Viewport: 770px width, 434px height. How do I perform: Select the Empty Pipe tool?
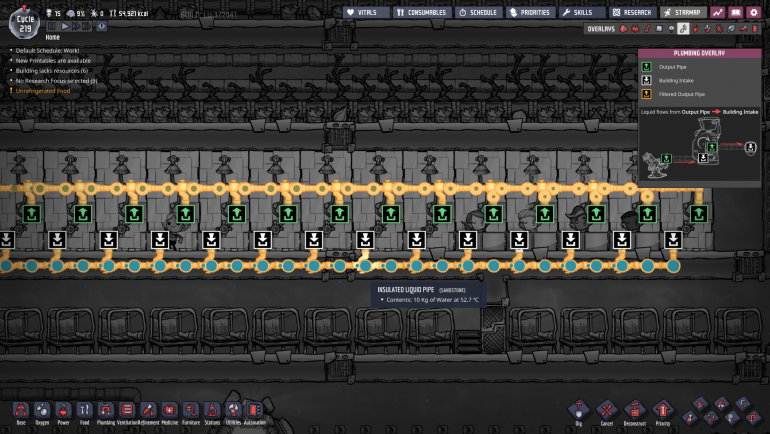753,418
